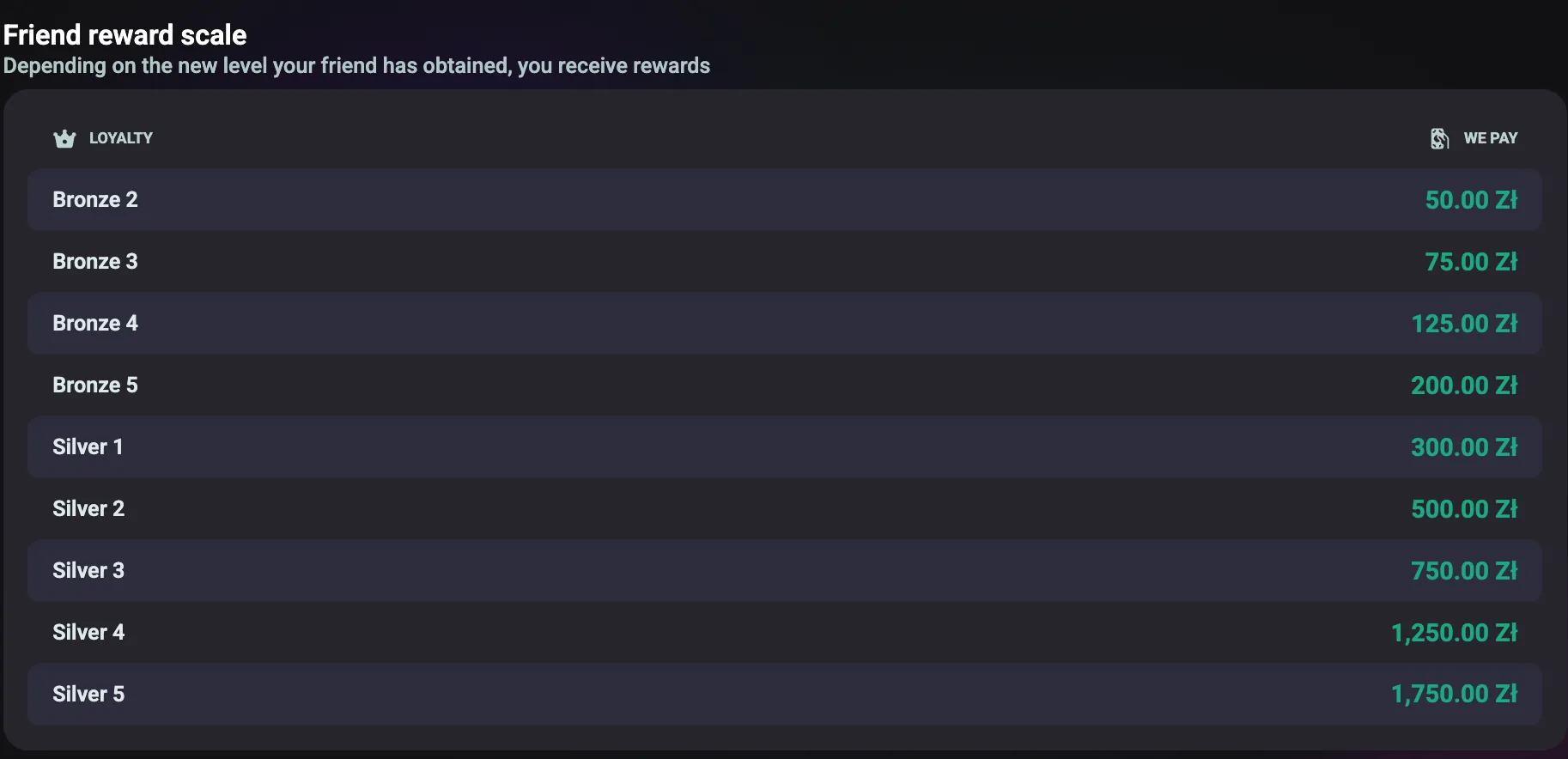Select the Bronze 5 level label
The height and width of the screenshot is (759, 1568).
click(95, 386)
